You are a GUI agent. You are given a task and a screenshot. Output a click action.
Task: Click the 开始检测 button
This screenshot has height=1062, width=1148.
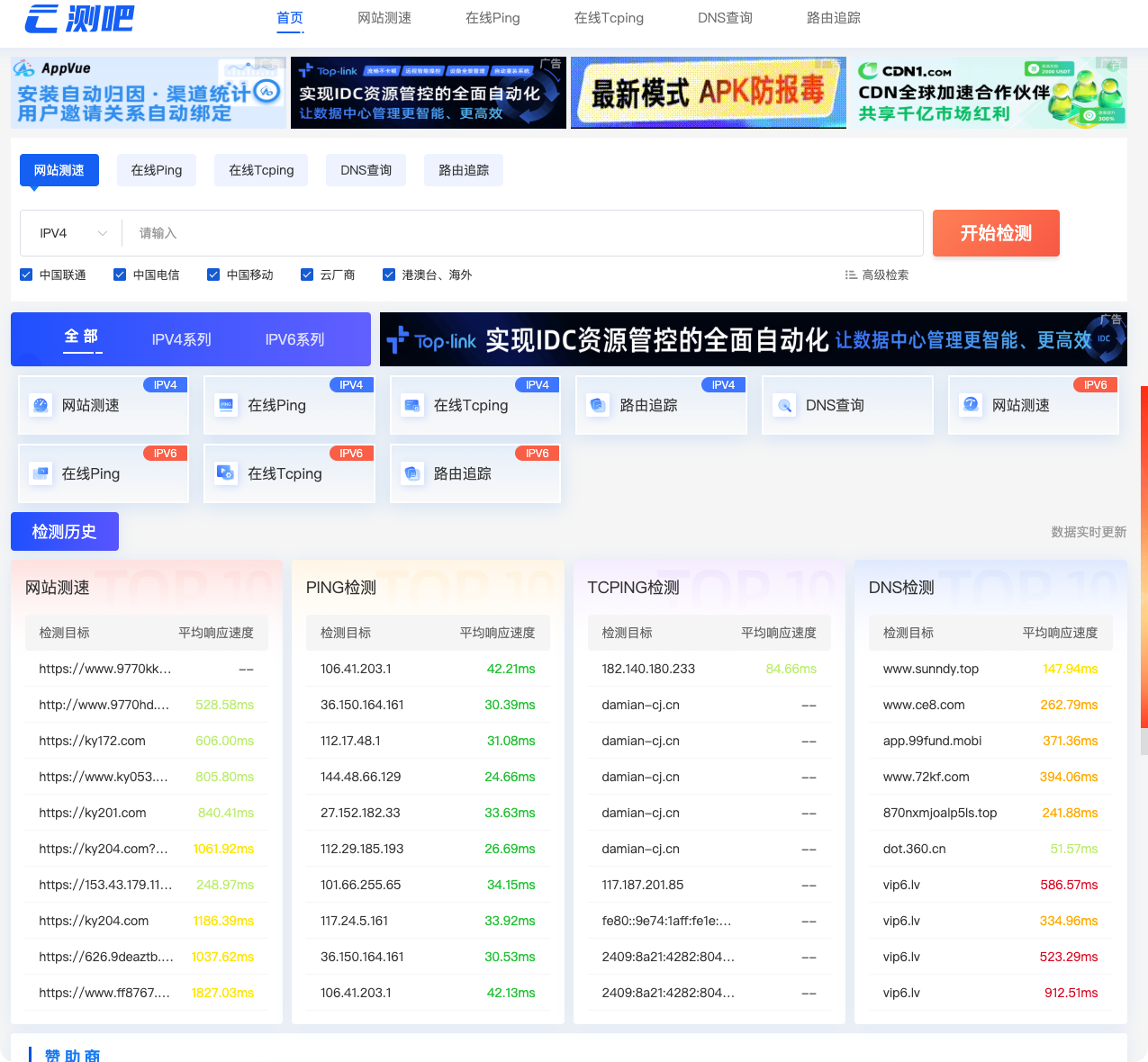coord(996,233)
